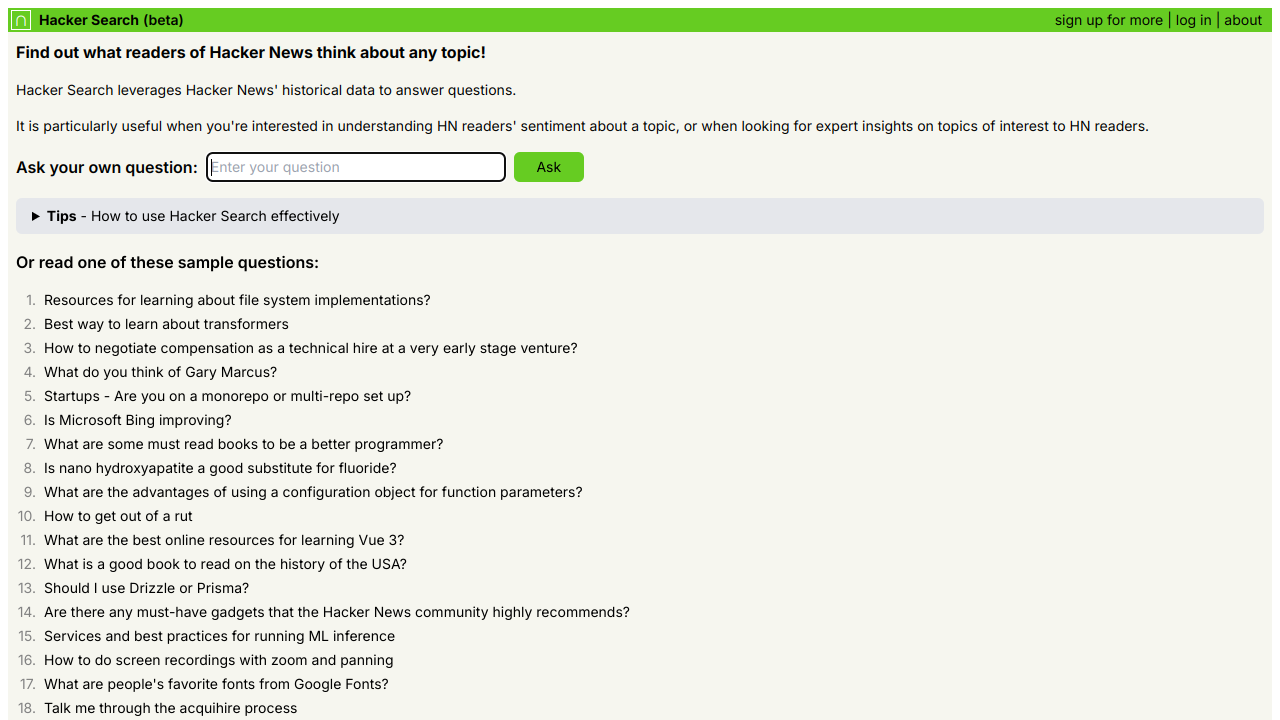
Task: Open Should I use Drizzle or Prisma?
Action: point(146,588)
